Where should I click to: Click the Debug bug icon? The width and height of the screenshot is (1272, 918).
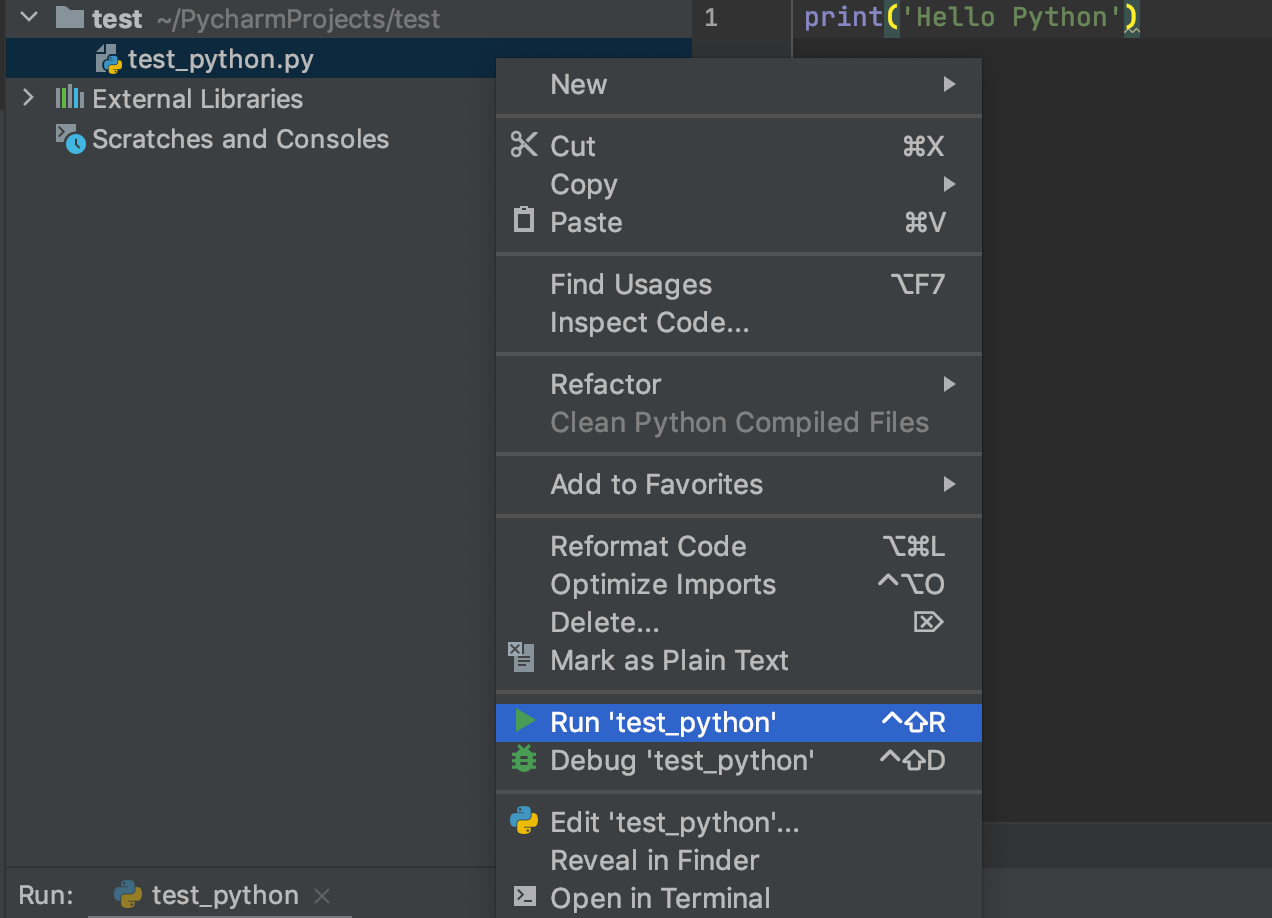524,760
